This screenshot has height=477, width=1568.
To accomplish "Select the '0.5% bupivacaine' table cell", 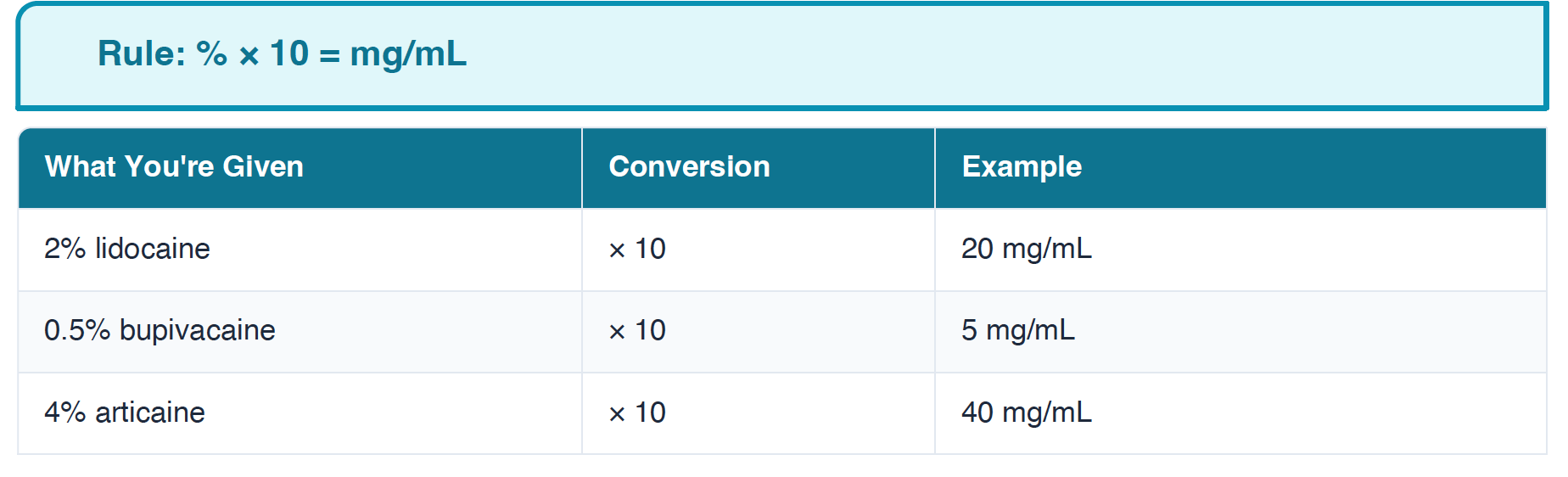I will [160, 330].
